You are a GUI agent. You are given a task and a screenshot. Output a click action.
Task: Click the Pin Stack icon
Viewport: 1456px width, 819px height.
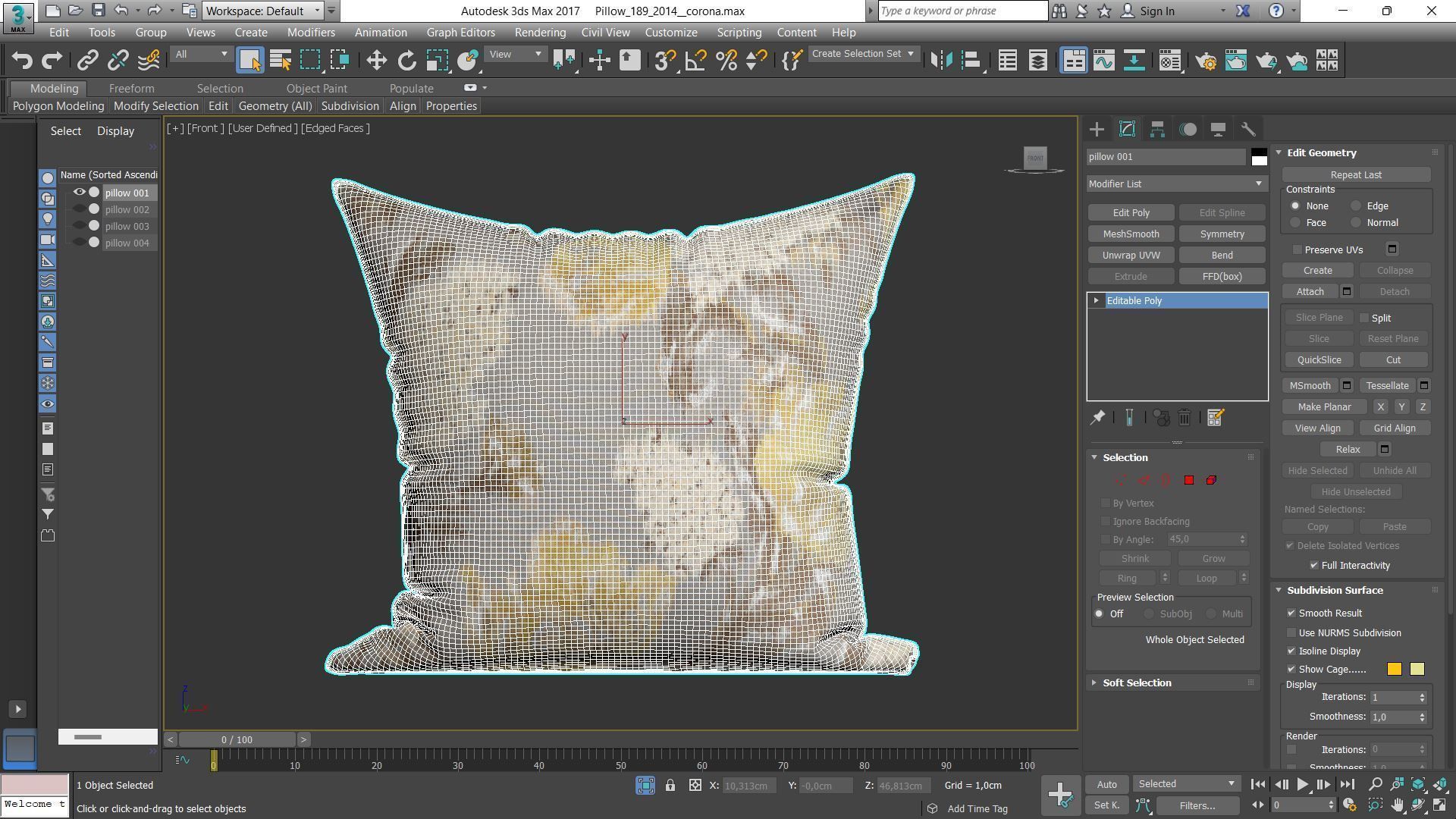(1097, 418)
